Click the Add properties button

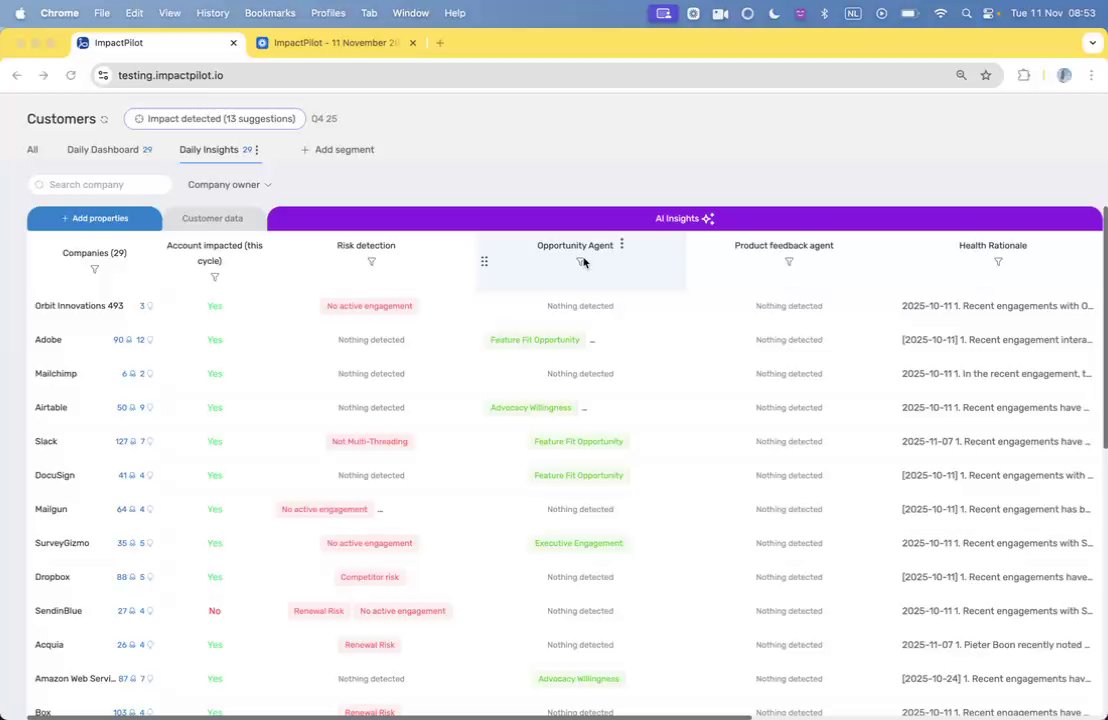coord(95,218)
